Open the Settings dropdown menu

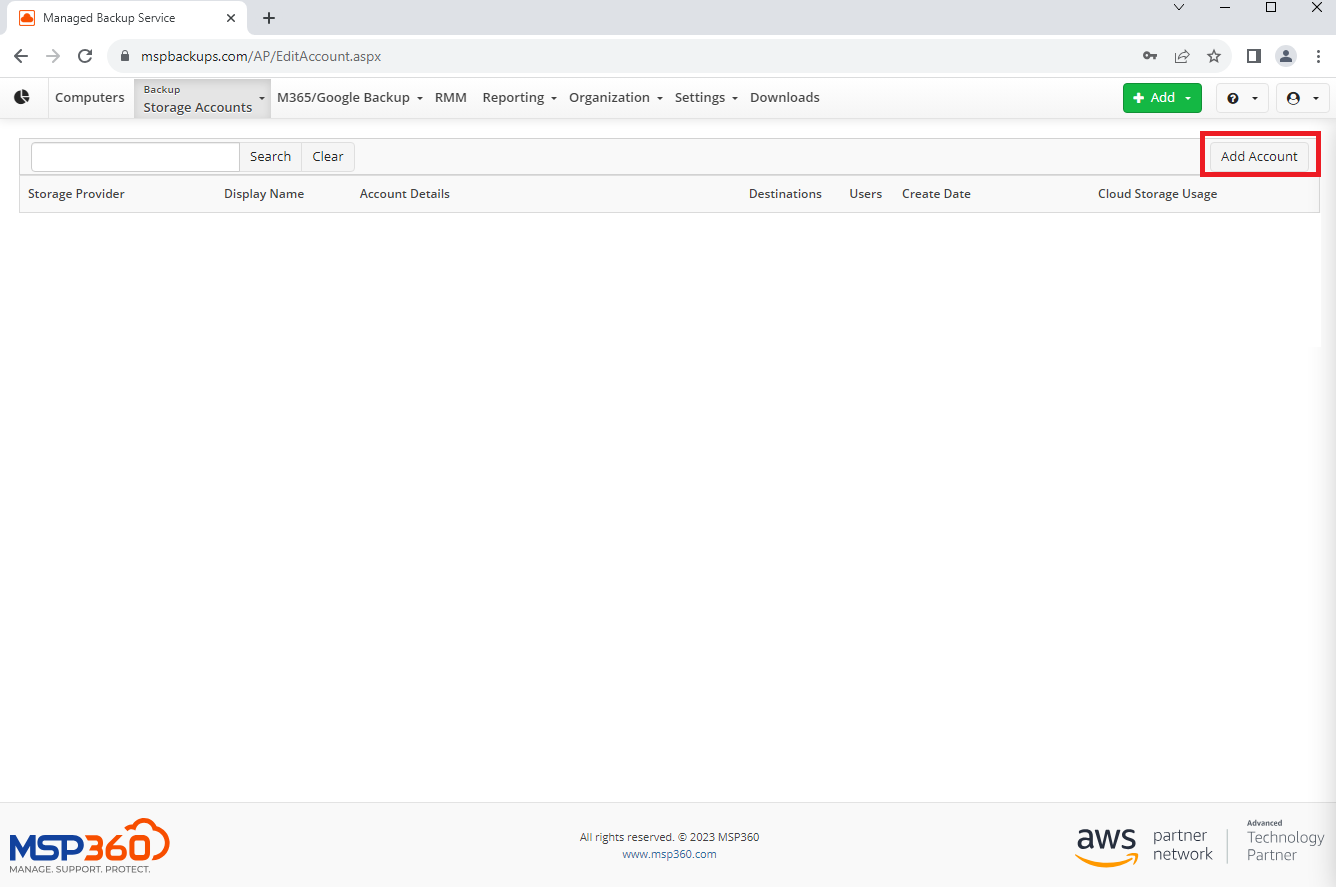tap(706, 98)
